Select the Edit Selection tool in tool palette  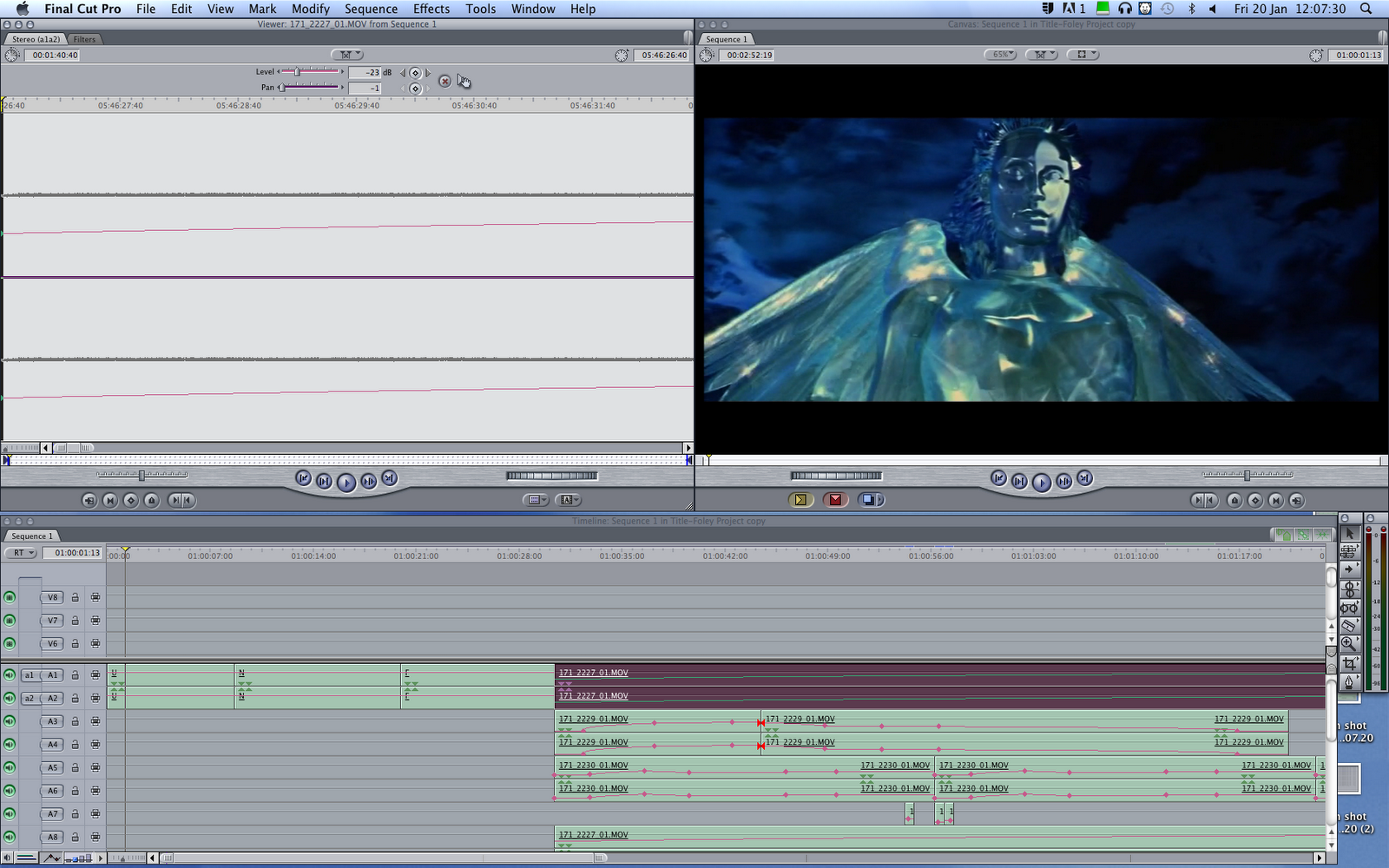click(x=1349, y=551)
